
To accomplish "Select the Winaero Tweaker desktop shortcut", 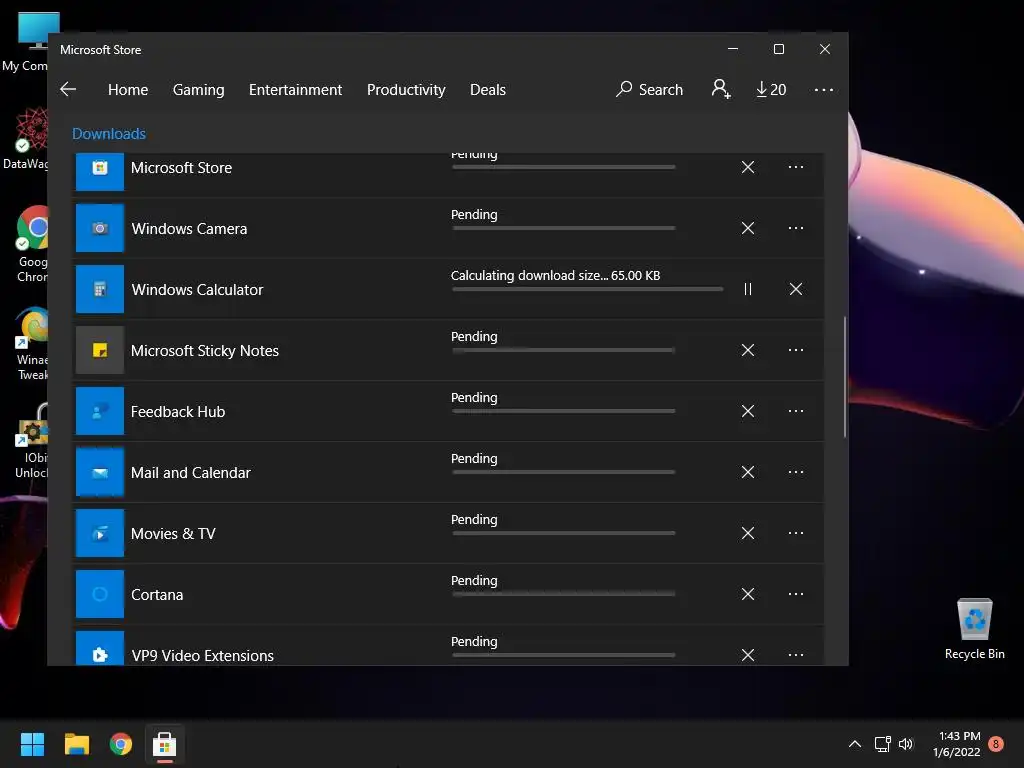I will [30, 344].
